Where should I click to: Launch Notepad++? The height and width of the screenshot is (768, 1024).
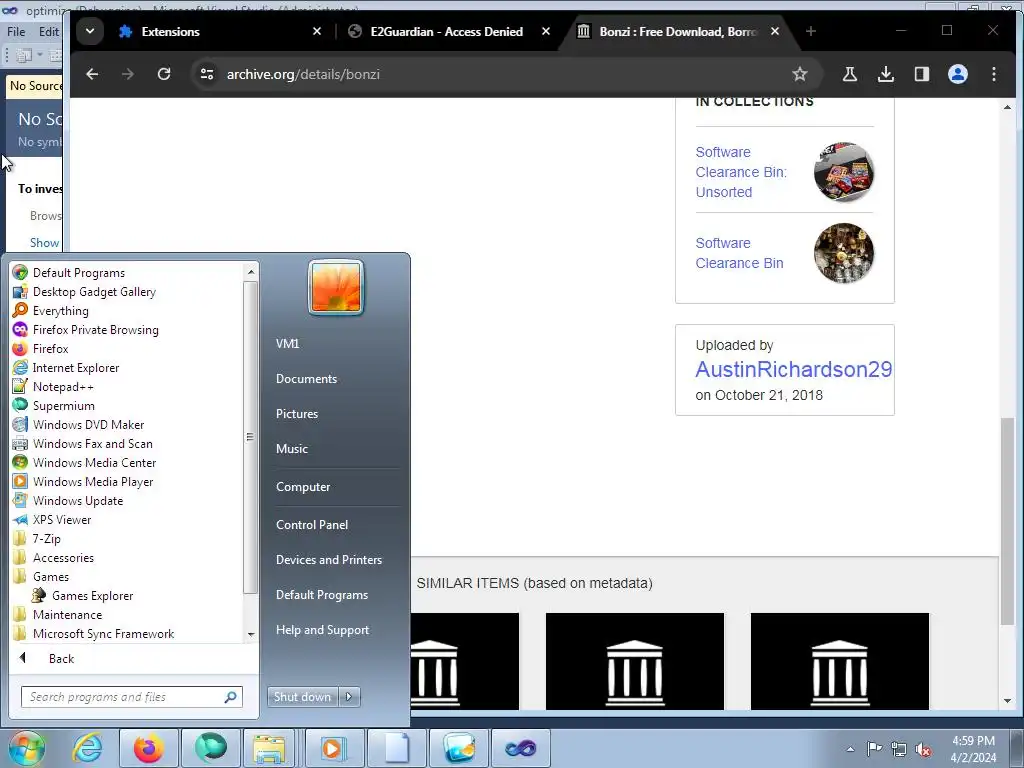coord(63,387)
